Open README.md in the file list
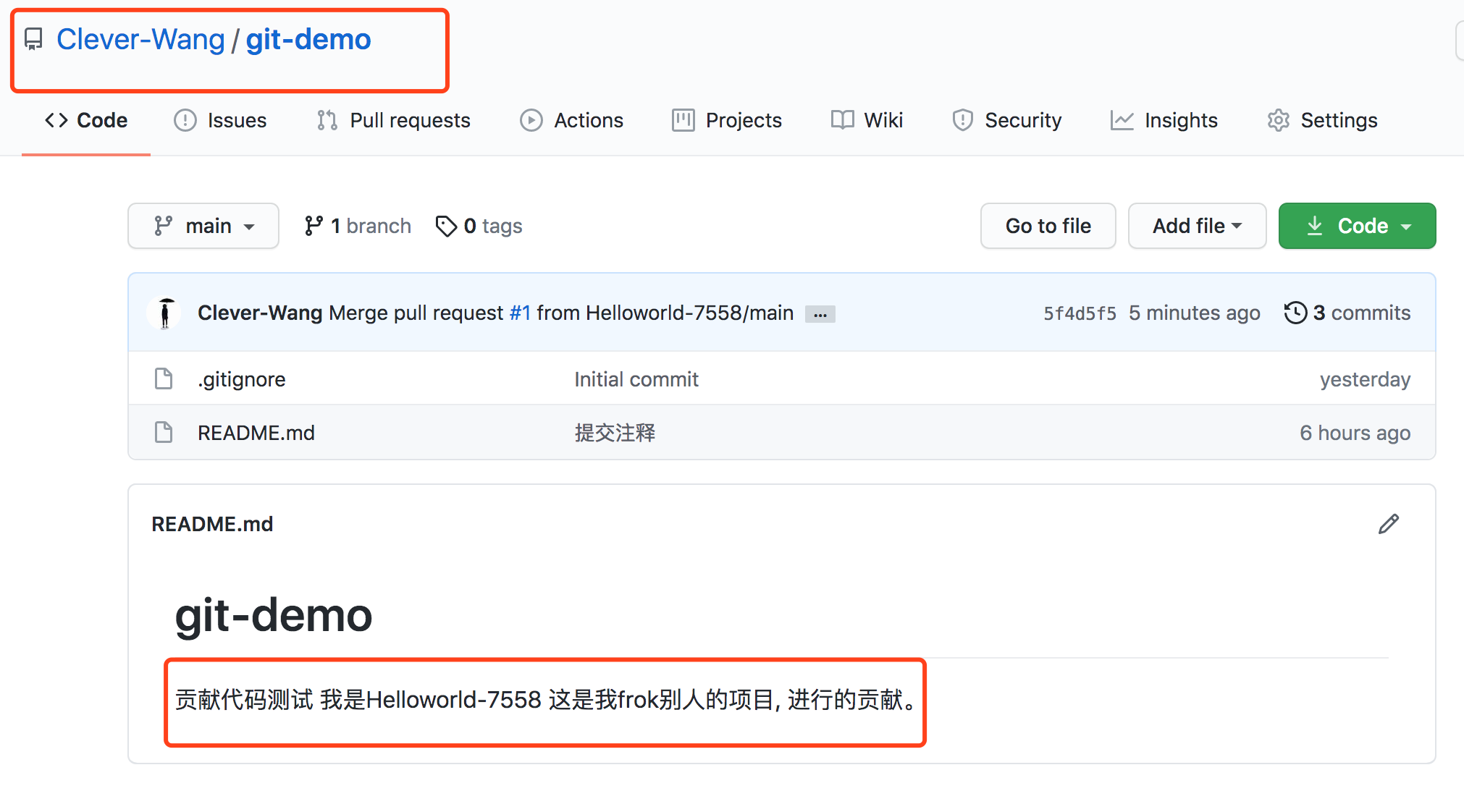 coord(256,433)
